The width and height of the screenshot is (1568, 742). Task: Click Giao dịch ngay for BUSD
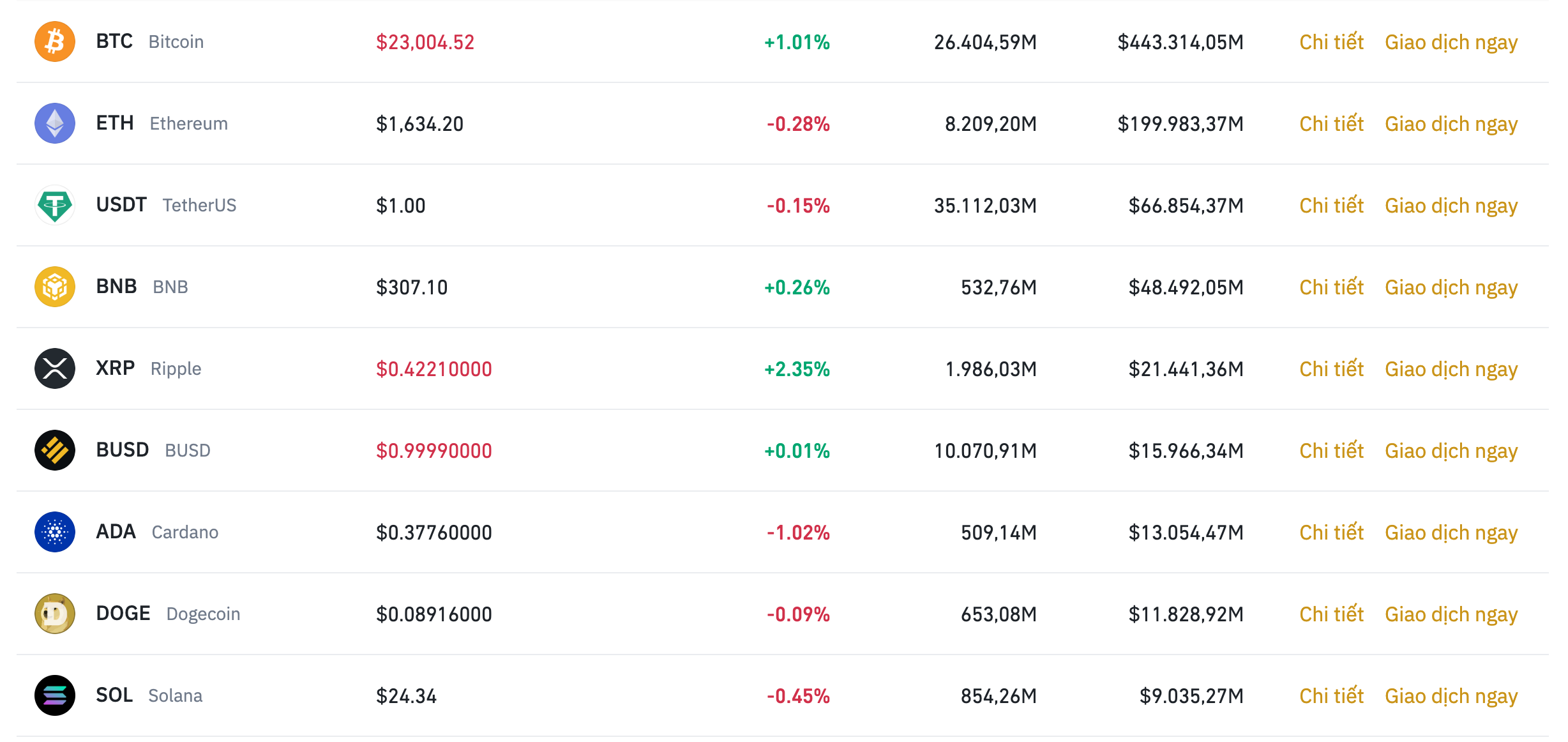click(1451, 451)
